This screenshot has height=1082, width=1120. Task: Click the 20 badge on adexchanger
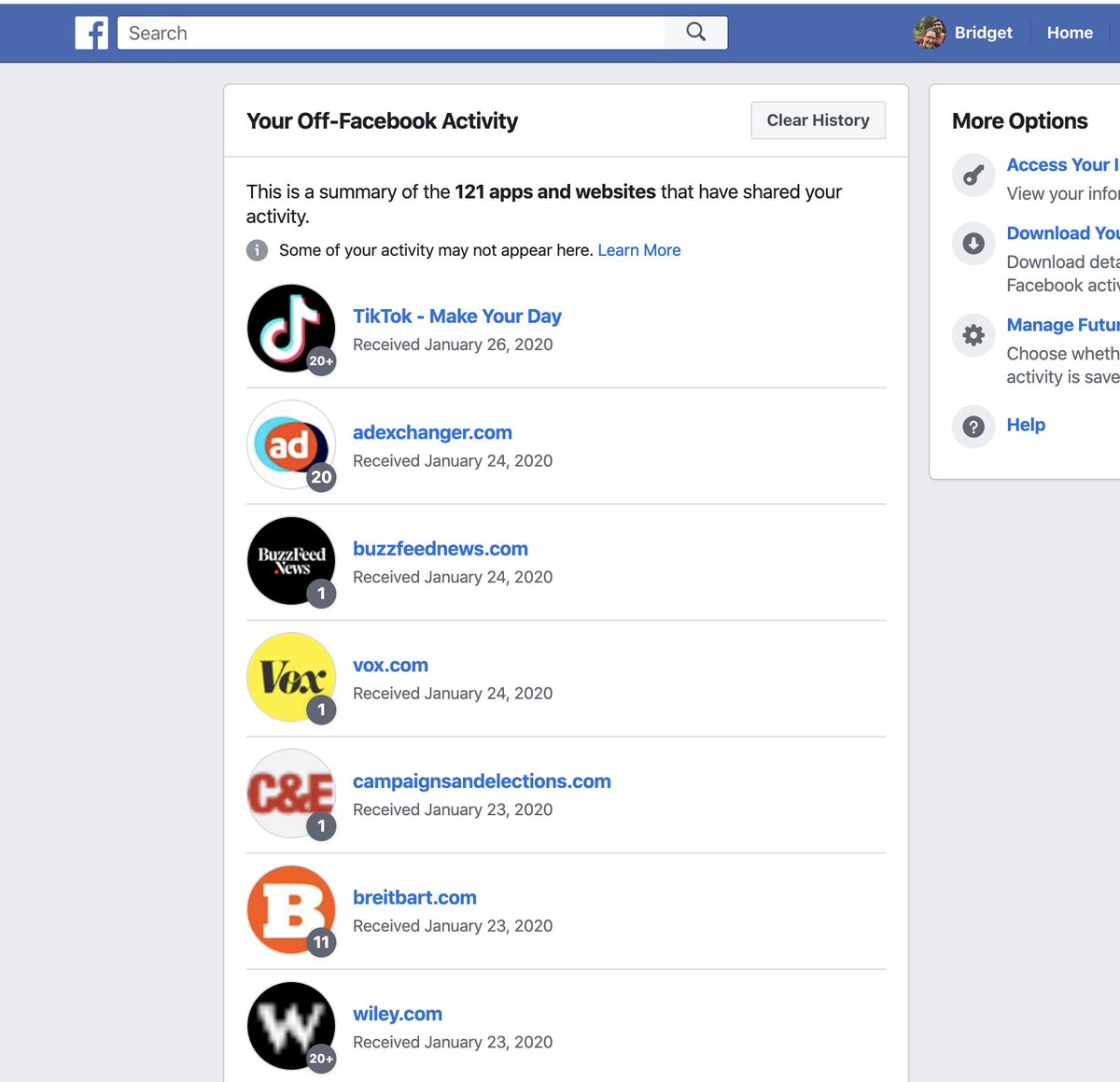321,477
